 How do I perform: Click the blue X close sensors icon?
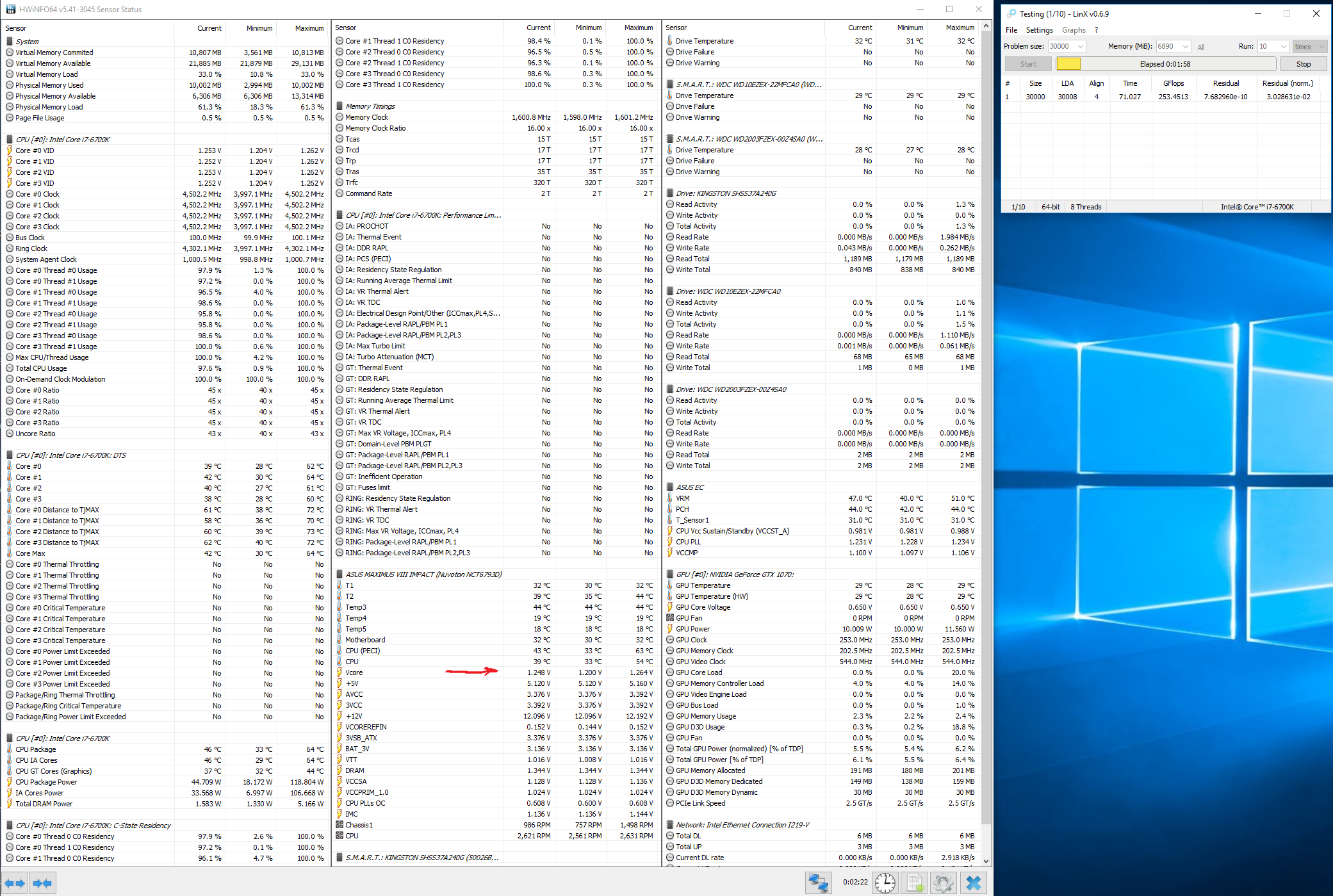click(x=973, y=883)
